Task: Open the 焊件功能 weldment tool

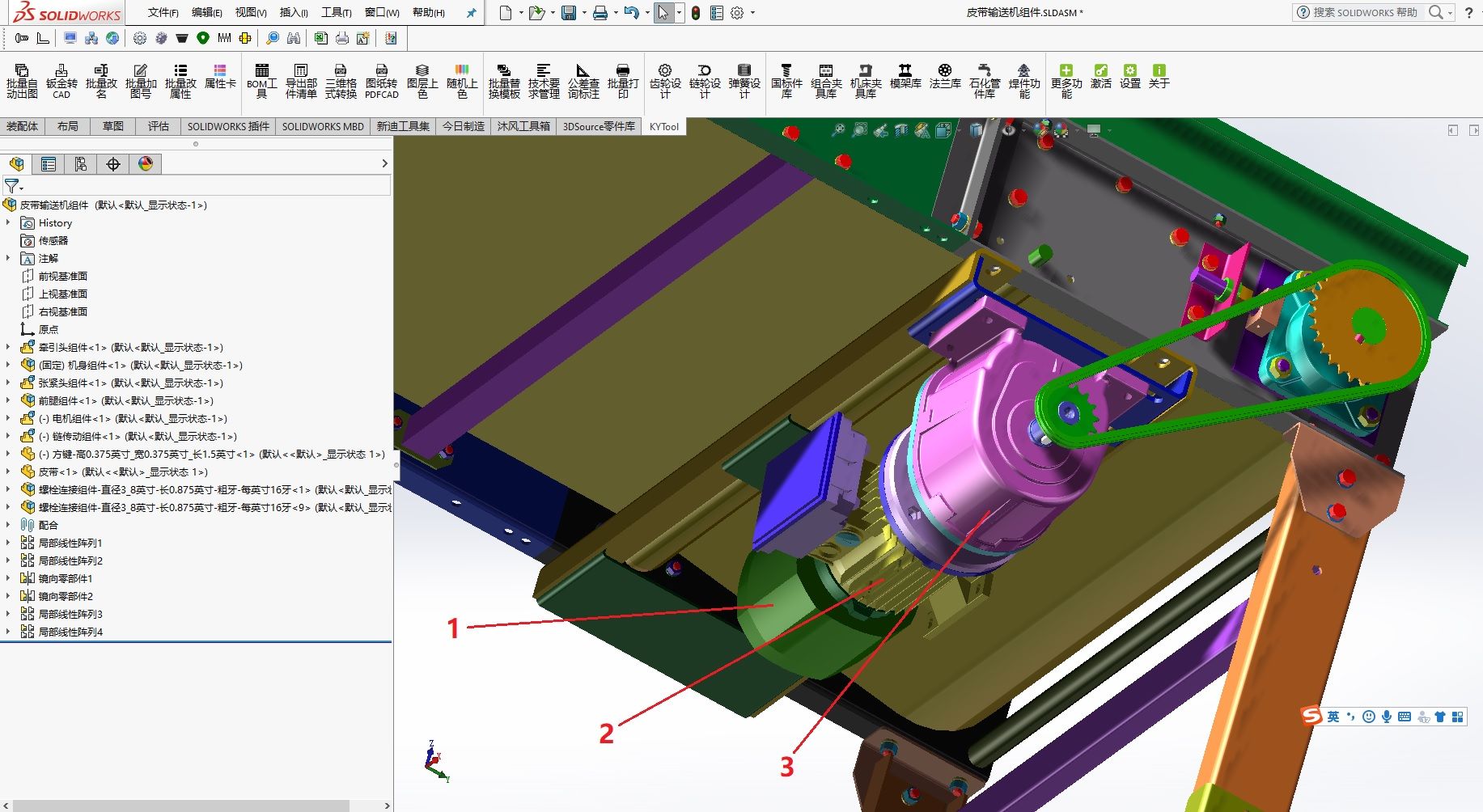Action: (1024, 81)
